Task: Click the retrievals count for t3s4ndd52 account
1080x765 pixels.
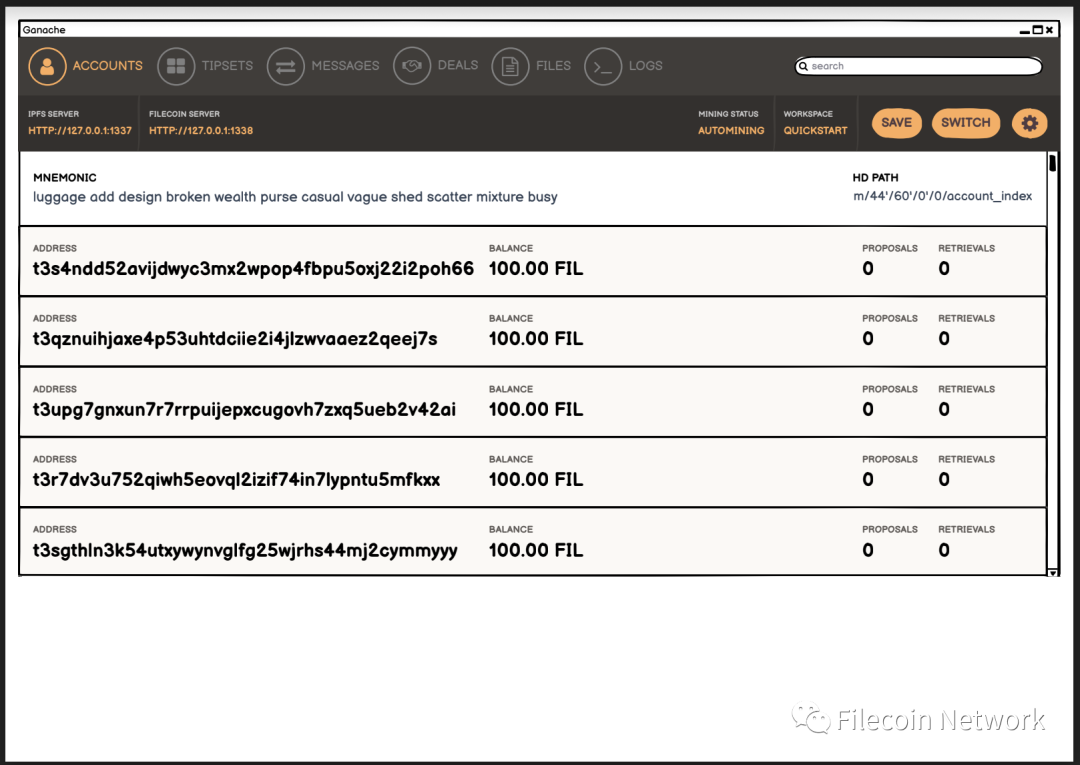Action: pos(944,269)
